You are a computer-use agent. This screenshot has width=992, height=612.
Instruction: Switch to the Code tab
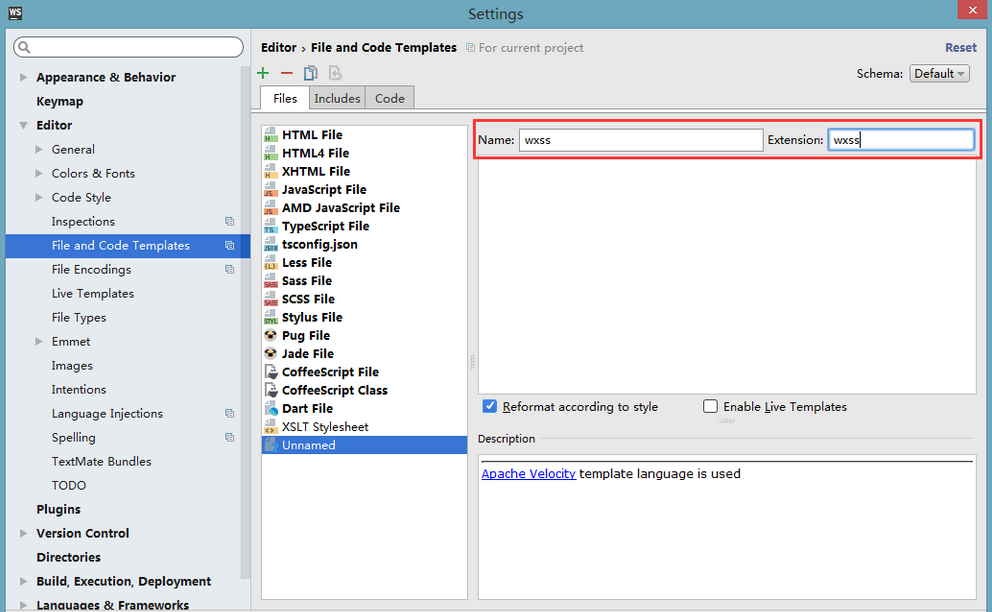(390, 98)
